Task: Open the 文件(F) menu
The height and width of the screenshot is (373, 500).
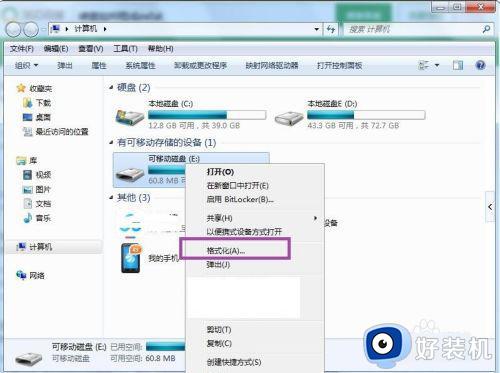Action: point(22,49)
